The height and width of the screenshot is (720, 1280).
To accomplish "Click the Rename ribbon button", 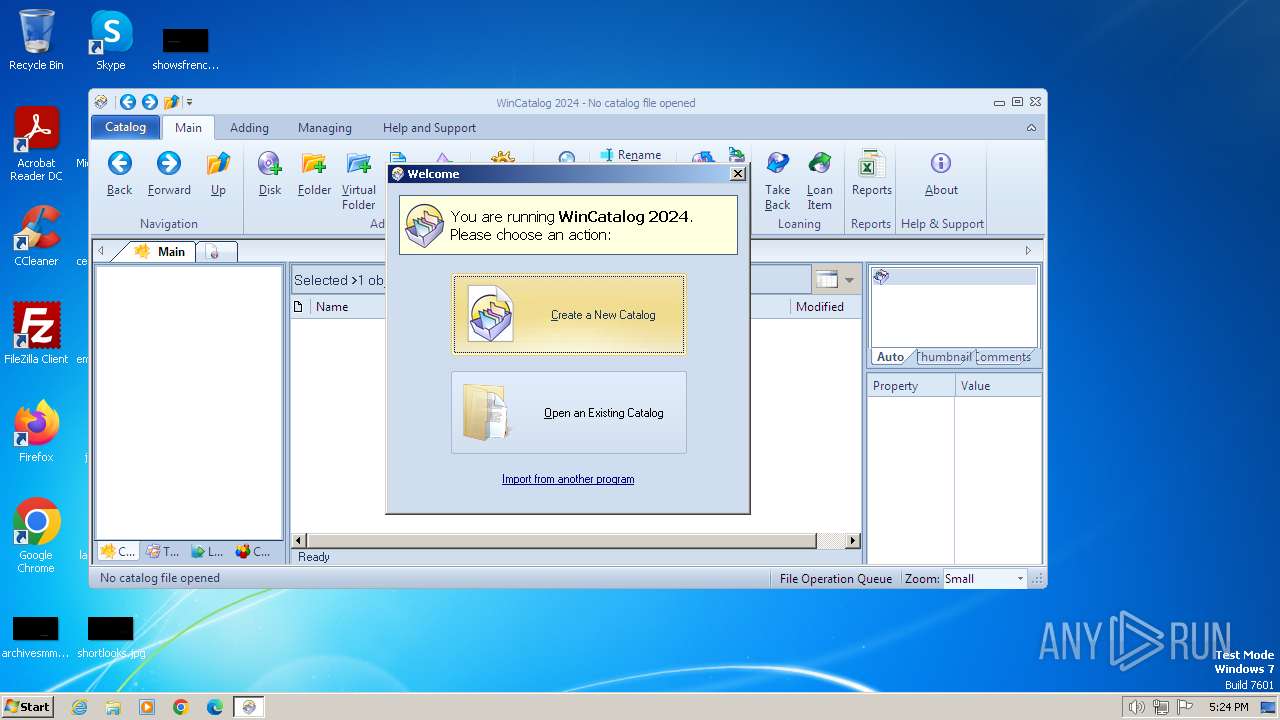I will point(630,155).
